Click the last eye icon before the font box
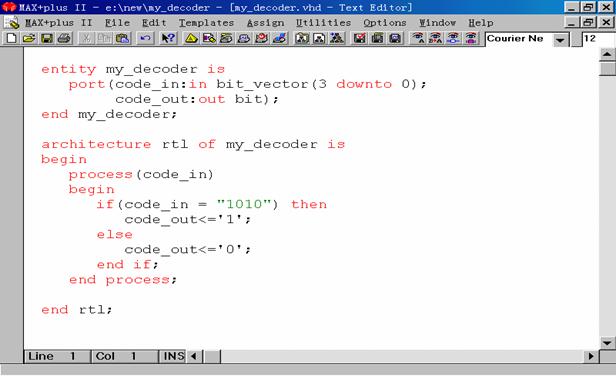Screen dimensions: 616x376 pos(471,38)
